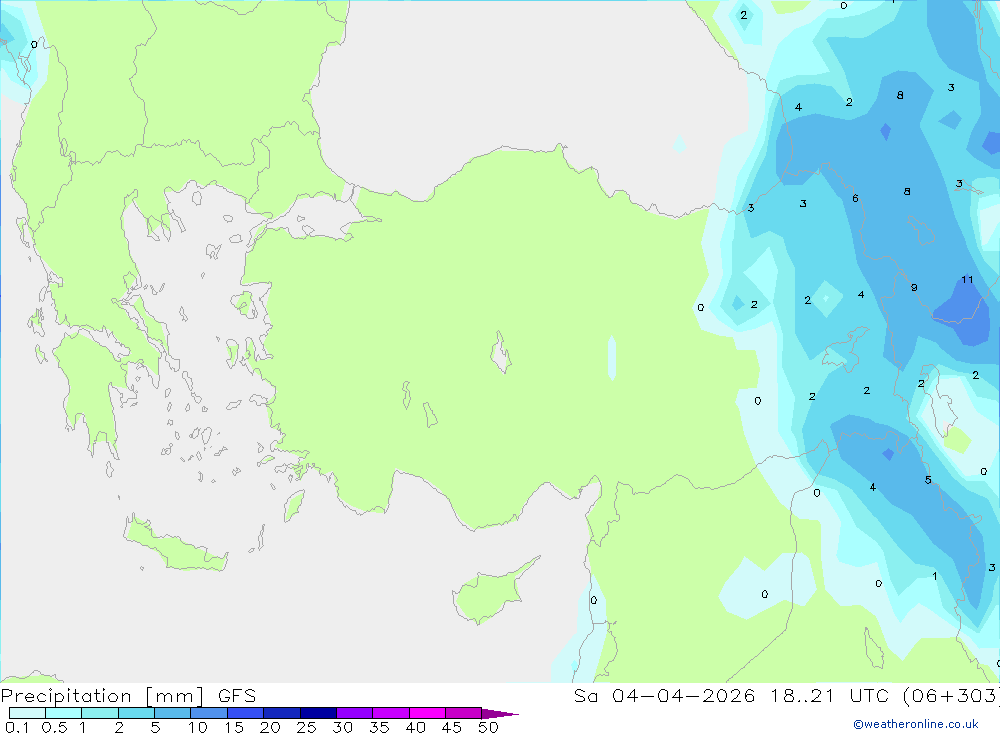Click the 0.5–1 mm legend color swatch

[x=64, y=713]
